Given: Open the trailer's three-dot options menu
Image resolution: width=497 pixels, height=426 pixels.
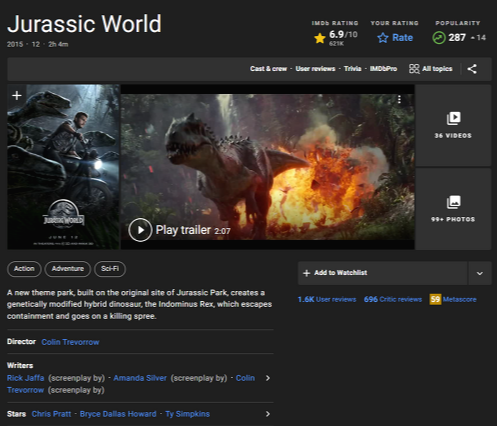Looking at the screenshot, I should [399, 99].
